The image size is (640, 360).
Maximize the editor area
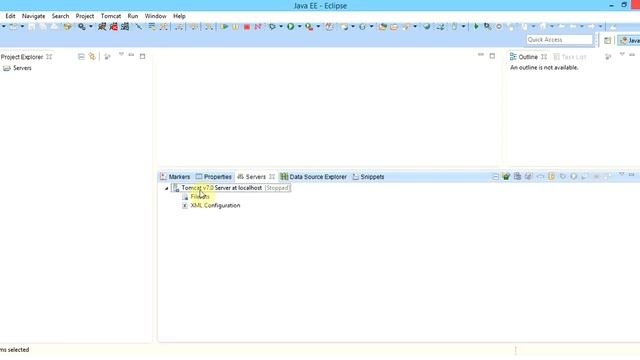click(492, 56)
